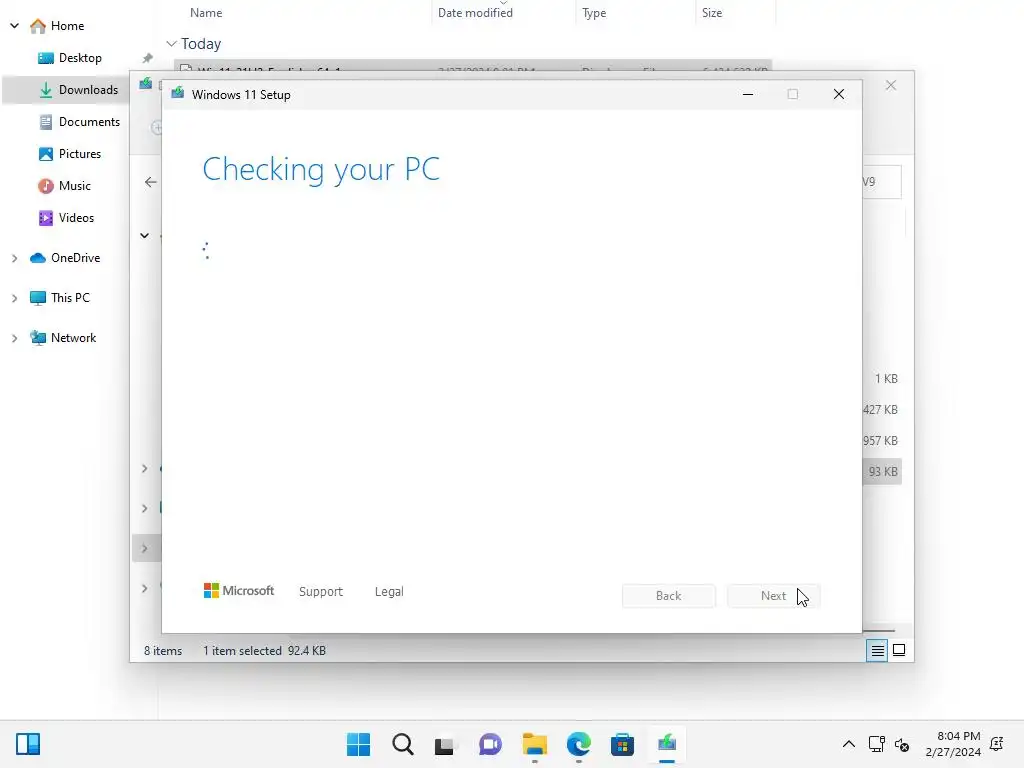Select the file sized 427 KB
This screenshot has height=768, width=1024.
pyautogui.click(x=880, y=409)
